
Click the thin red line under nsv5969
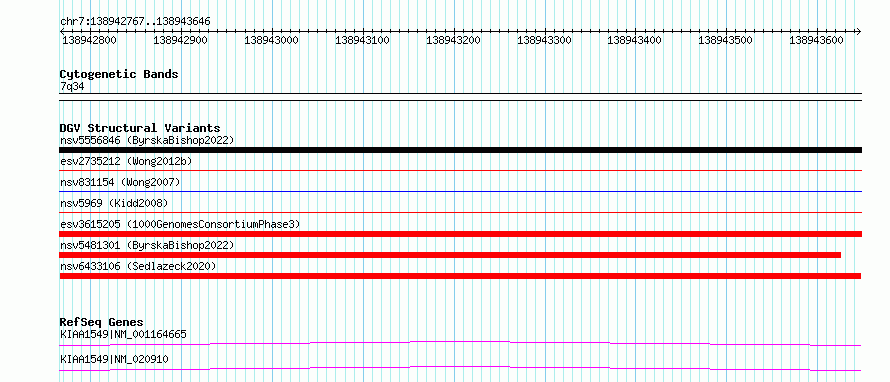(460, 212)
